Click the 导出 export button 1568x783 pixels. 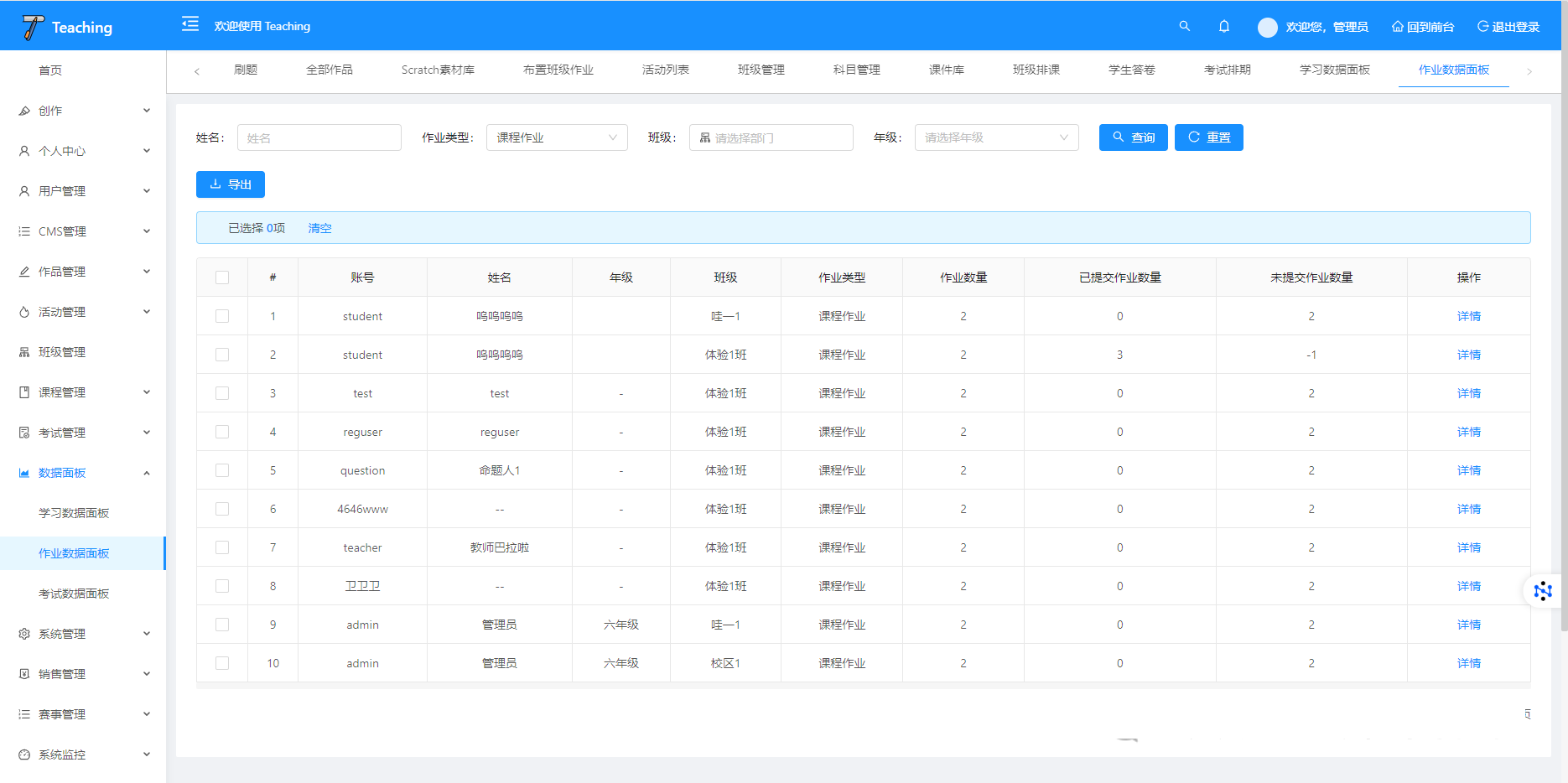click(x=231, y=184)
